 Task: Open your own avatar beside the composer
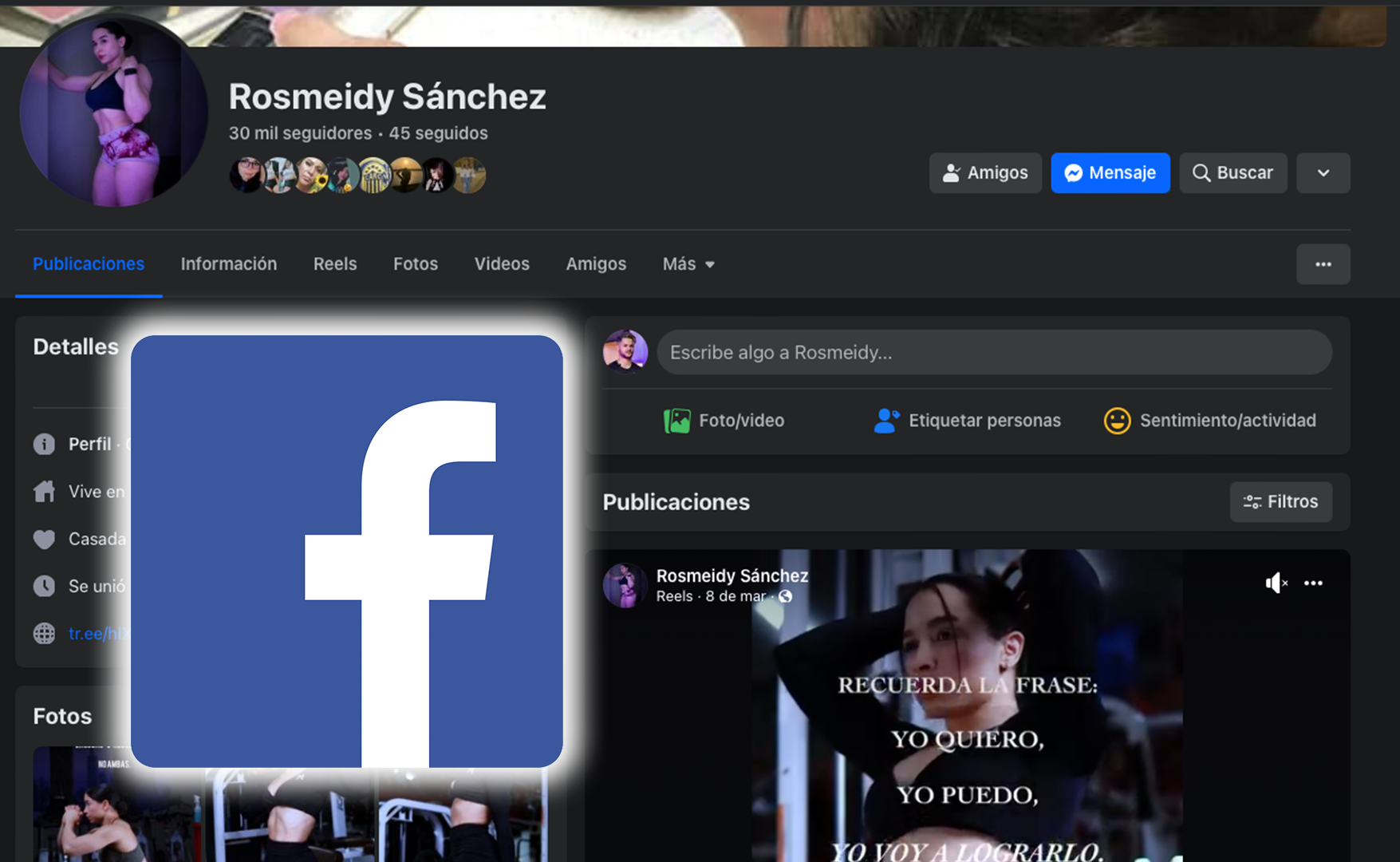pos(625,351)
